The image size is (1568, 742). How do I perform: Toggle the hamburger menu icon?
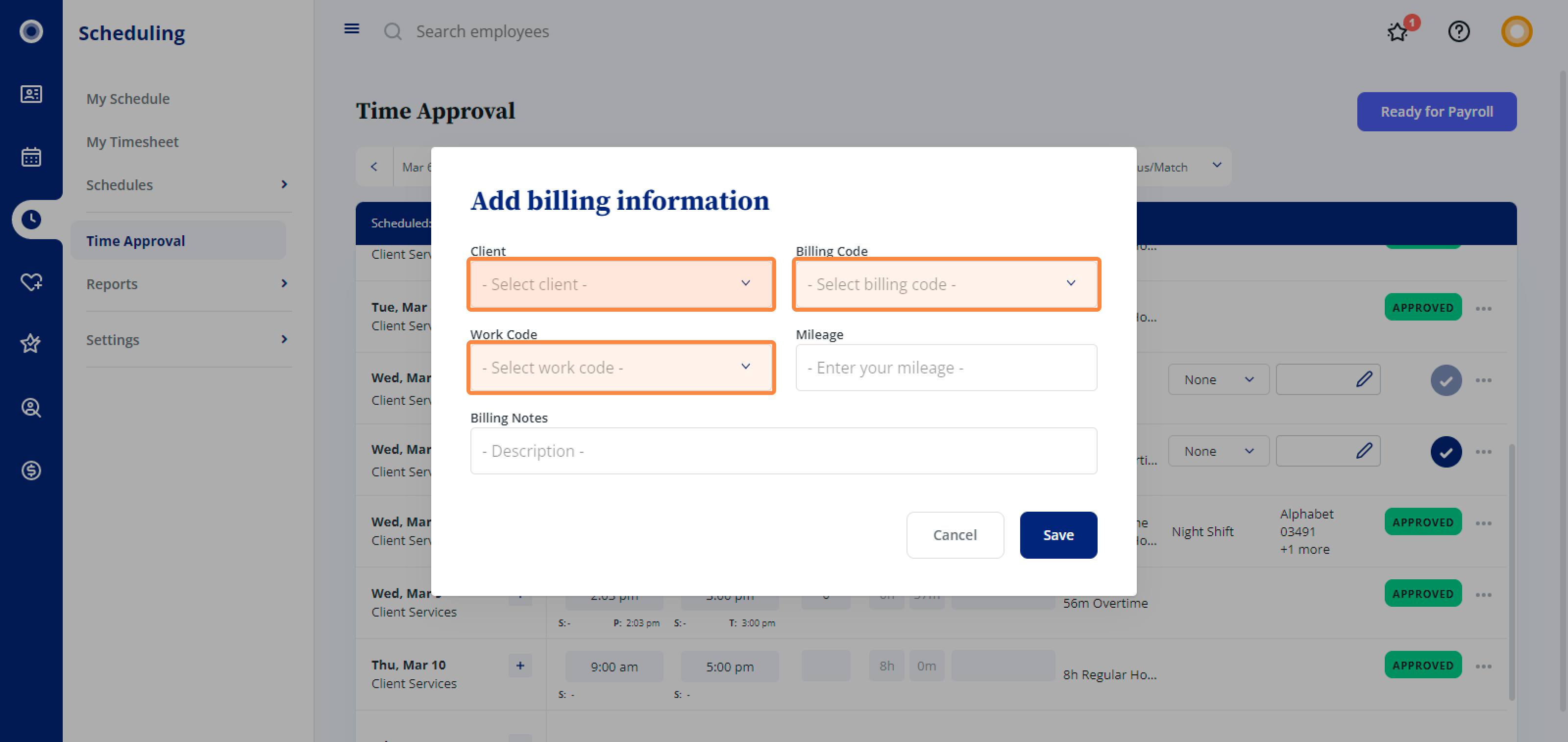[x=352, y=28]
